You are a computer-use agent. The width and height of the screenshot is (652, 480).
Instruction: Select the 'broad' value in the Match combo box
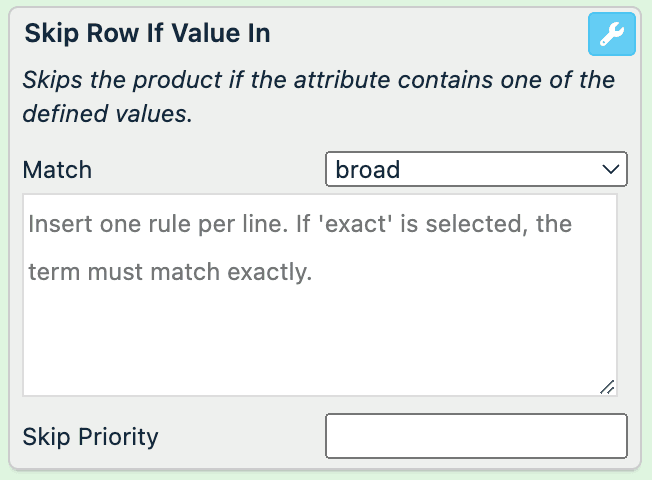pos(368,170)
